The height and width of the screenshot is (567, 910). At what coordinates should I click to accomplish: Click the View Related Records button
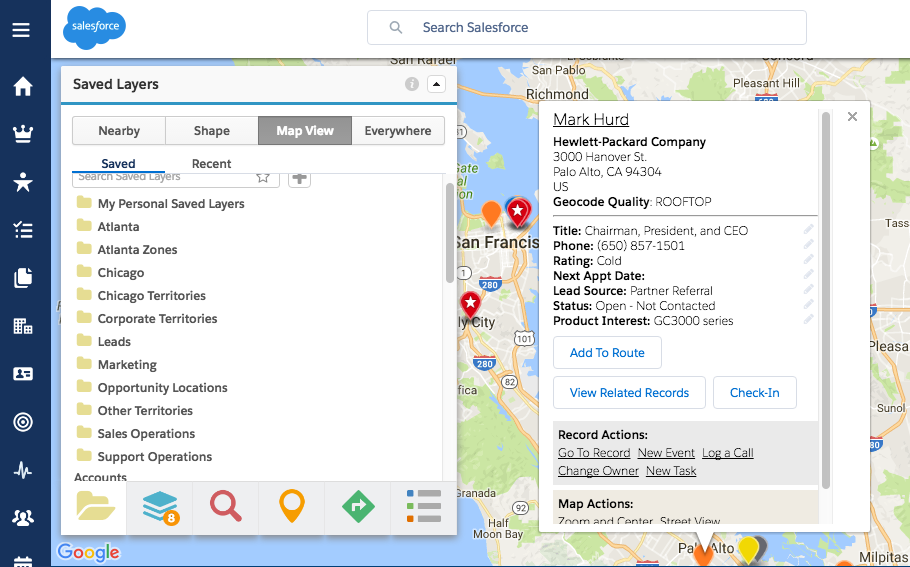coord(629,393)
